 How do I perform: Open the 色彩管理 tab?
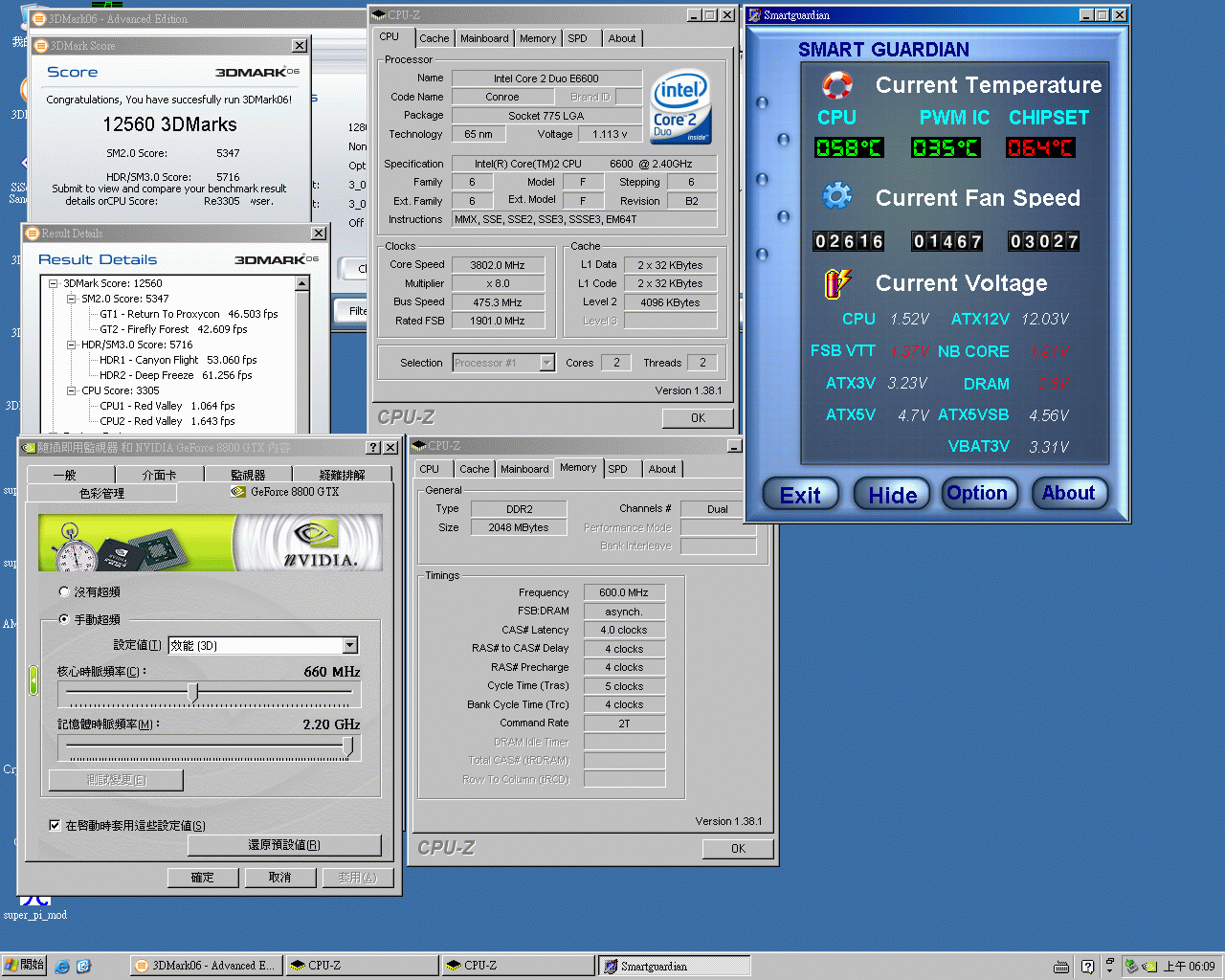pyautogui.click(x=101, y=493)
